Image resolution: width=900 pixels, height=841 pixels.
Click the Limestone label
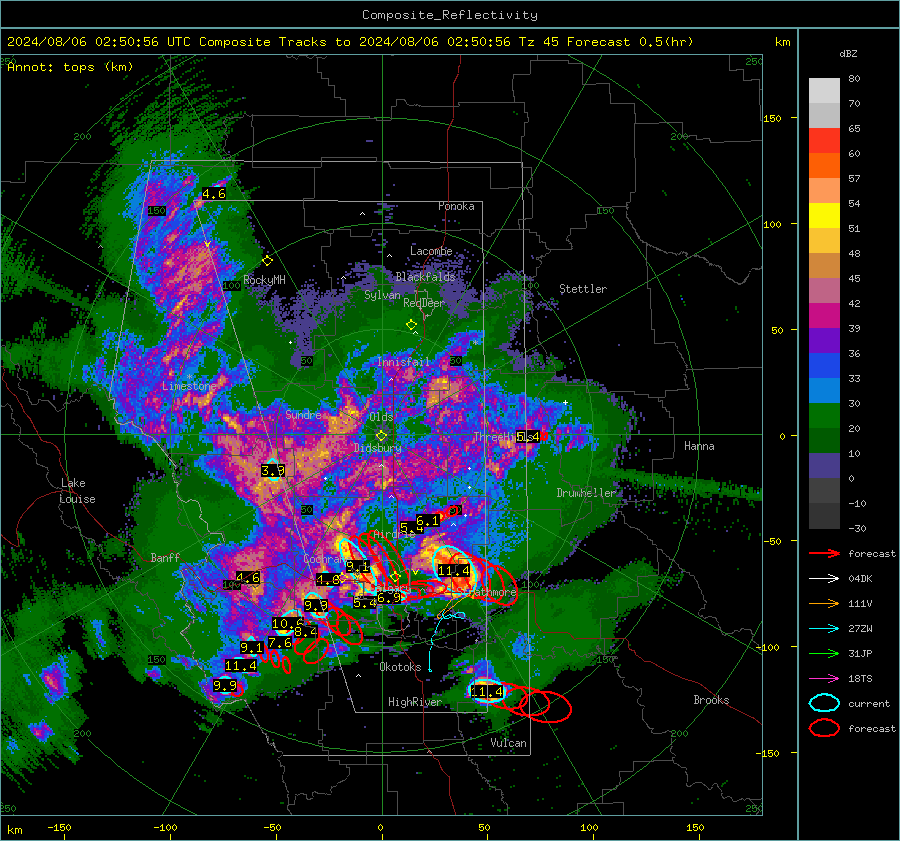[x=189, y=386]
